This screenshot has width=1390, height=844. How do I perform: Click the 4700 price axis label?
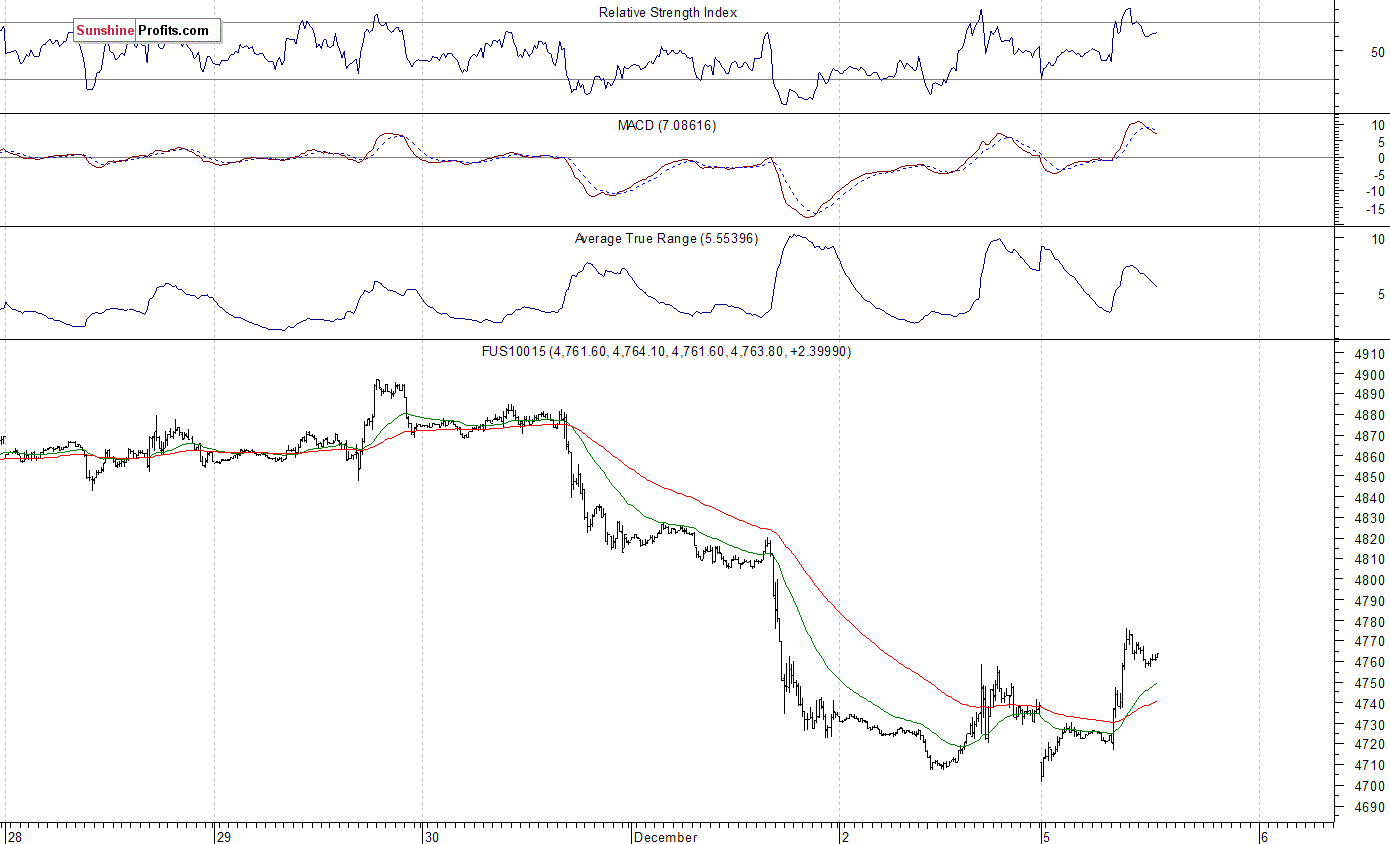(x=1370, y=786)
